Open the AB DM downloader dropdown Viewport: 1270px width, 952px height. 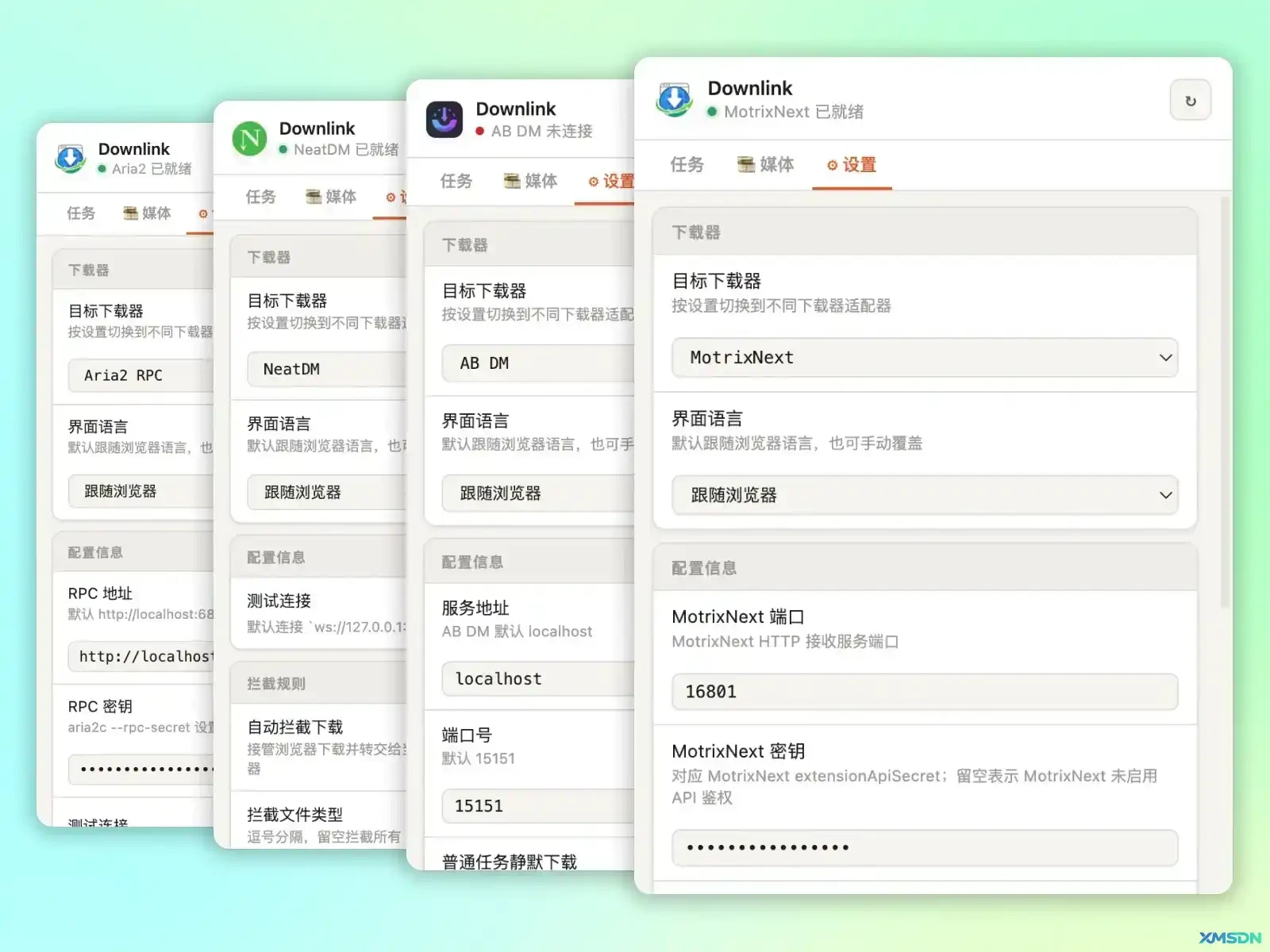coord(538,363)
